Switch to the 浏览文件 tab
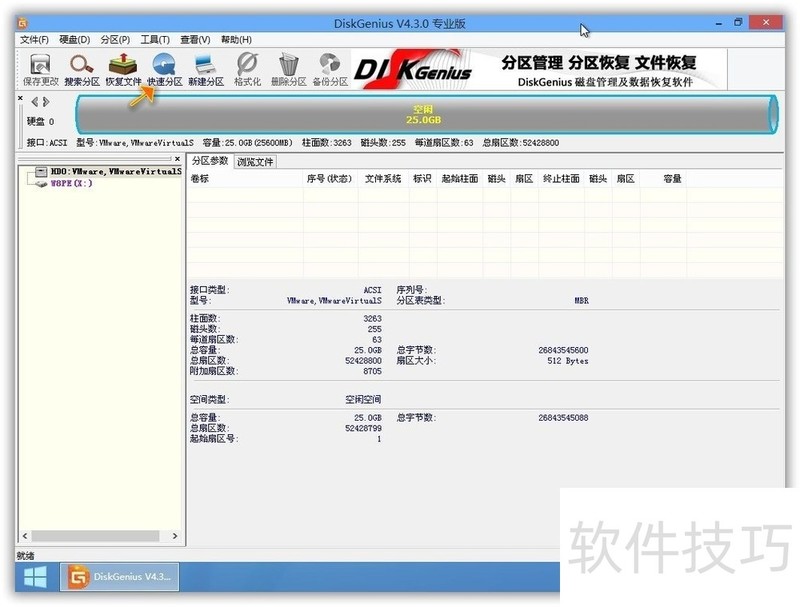Screen dimensions: 800x607 click(x=255, y=162)
